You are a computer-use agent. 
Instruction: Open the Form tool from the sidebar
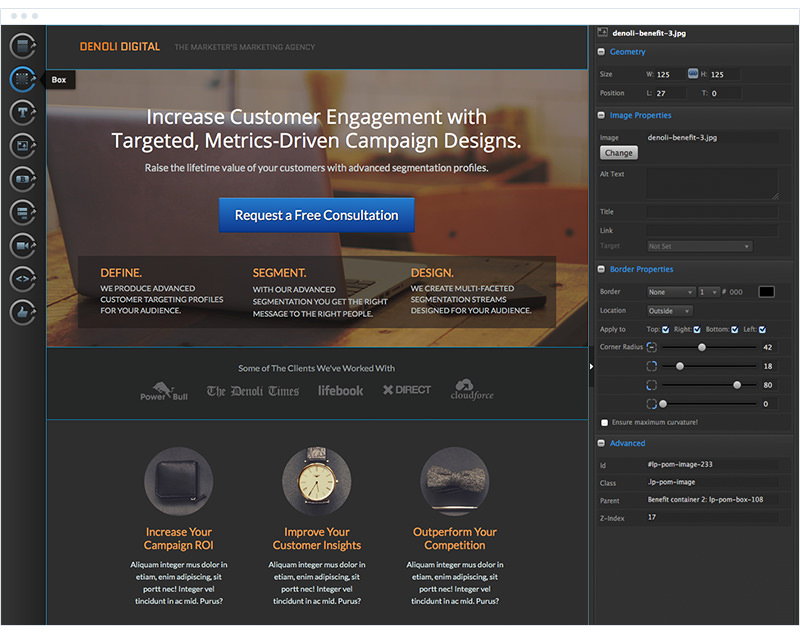(x=22, y=212)
